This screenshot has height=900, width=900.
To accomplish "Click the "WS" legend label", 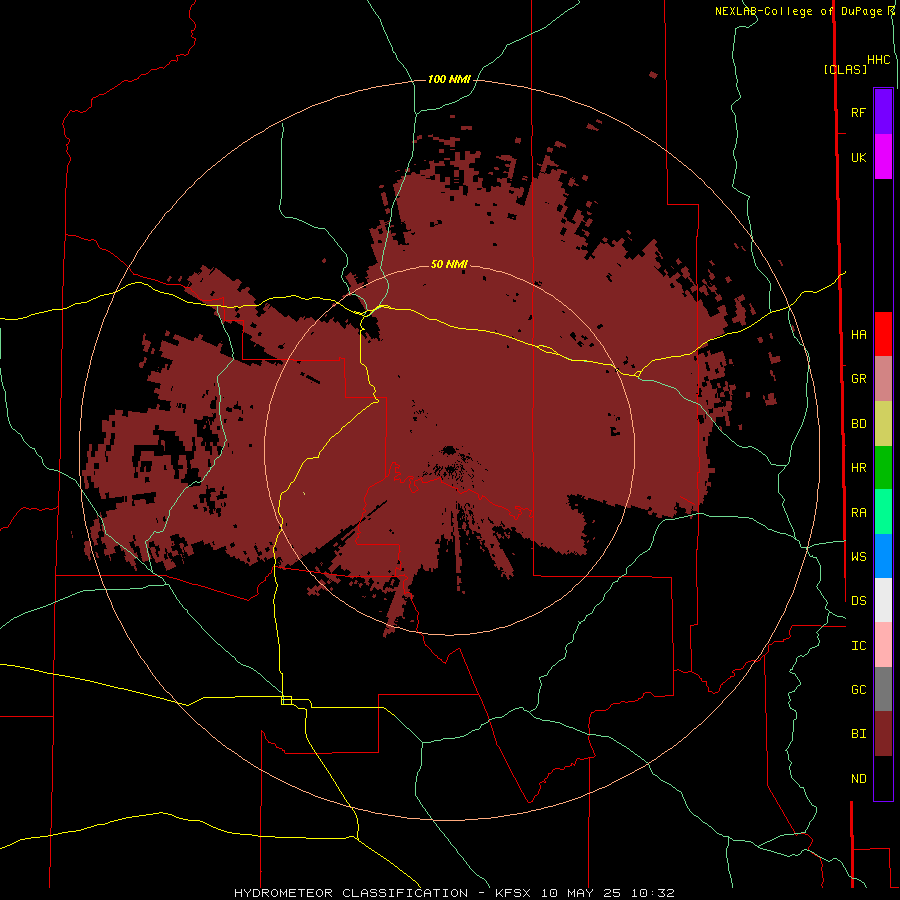I will (858, 557).
